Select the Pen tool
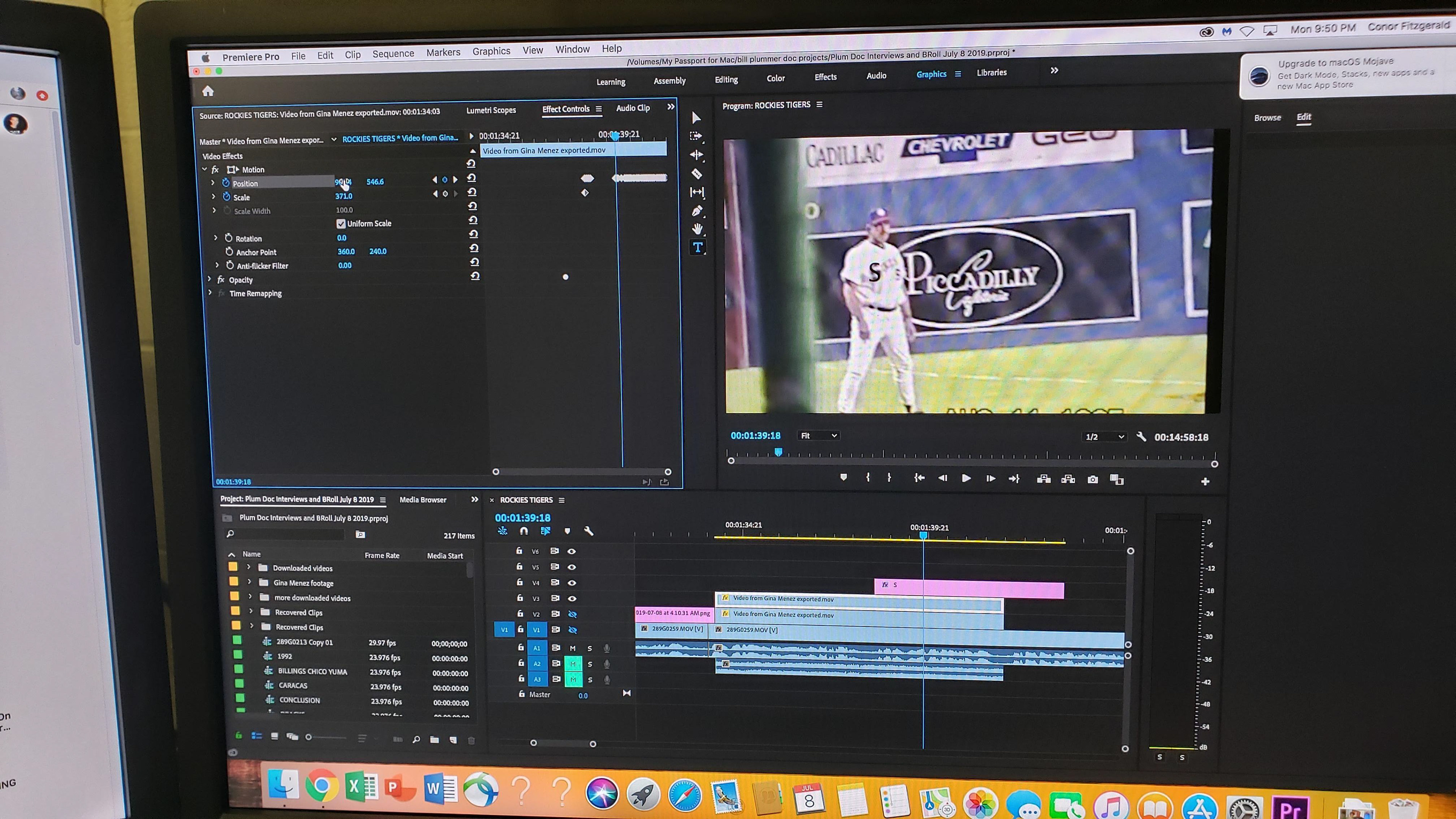The image size is (1456, 819). 697,211
